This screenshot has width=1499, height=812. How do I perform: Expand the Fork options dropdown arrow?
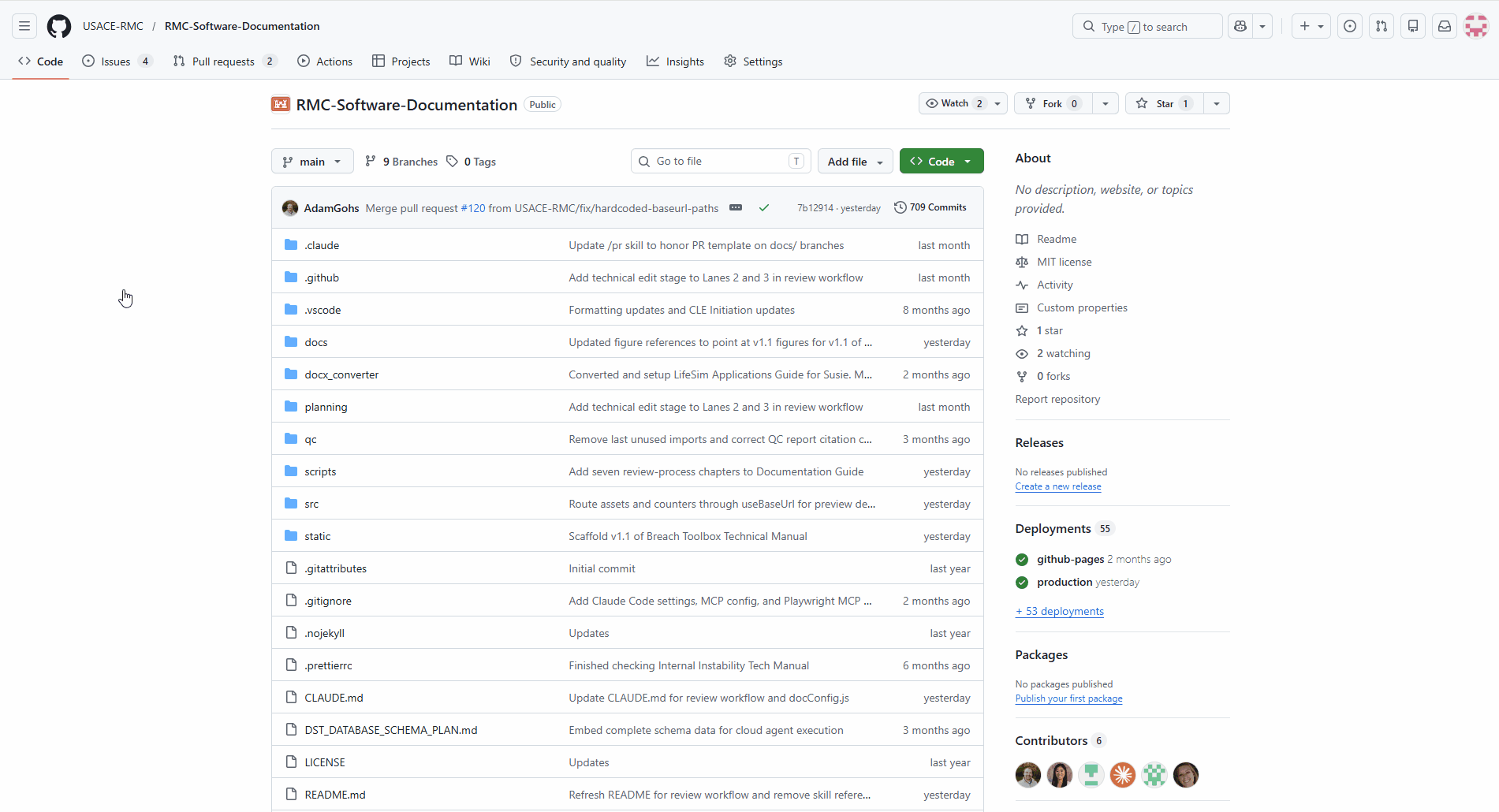click(1106, 103)
